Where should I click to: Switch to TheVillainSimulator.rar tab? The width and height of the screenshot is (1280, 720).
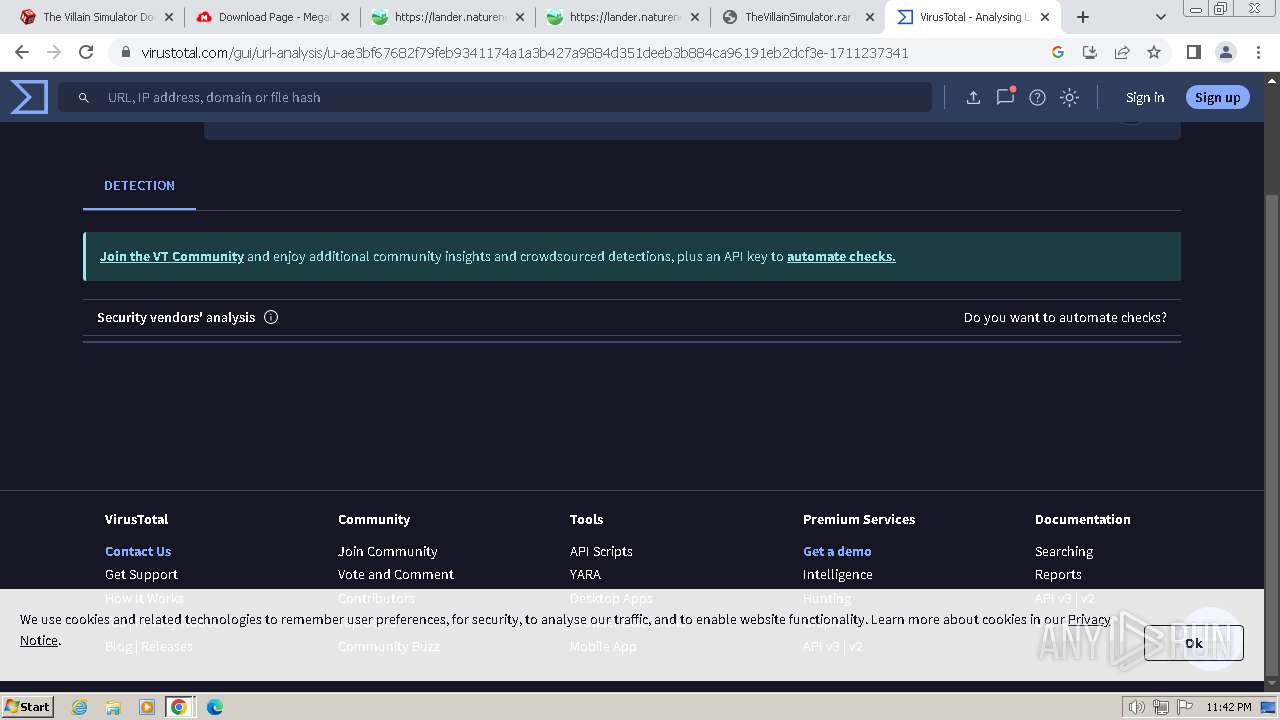[x=798, y=17]
